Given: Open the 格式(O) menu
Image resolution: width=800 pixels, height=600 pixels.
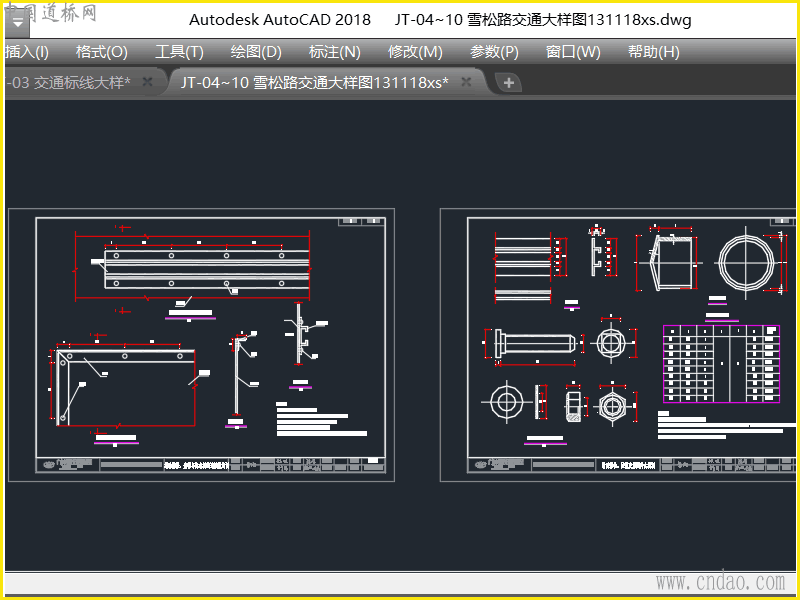Looking at the screenshot, I should coord(102,52).
